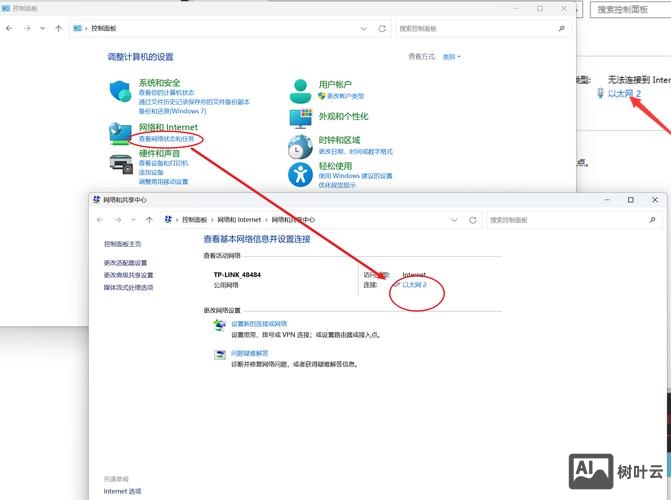Refresh the 控制面板 window address bar
The image size is (671, 500).
point(382,29)
